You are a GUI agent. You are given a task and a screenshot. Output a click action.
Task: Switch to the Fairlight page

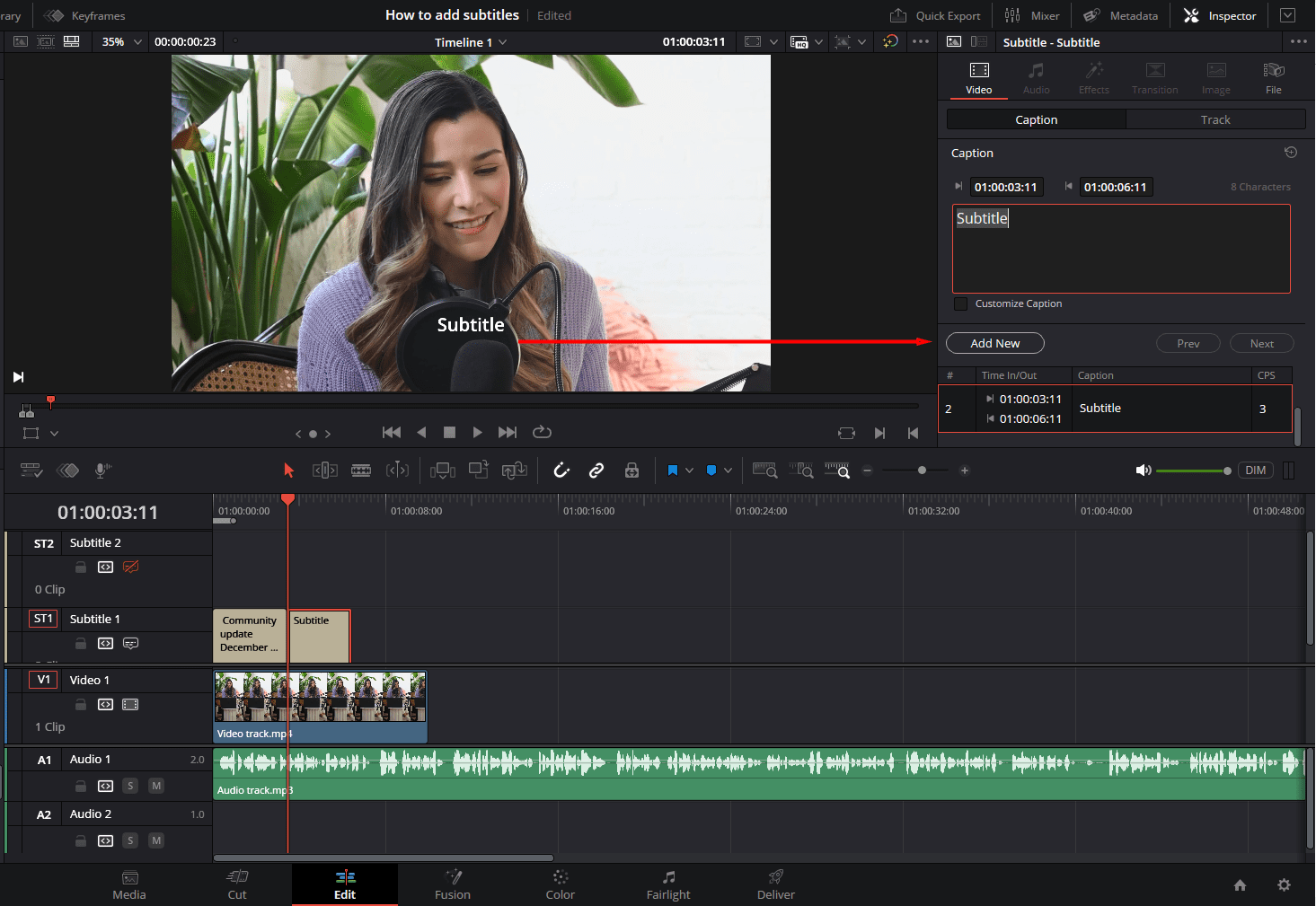pos(668,884)
